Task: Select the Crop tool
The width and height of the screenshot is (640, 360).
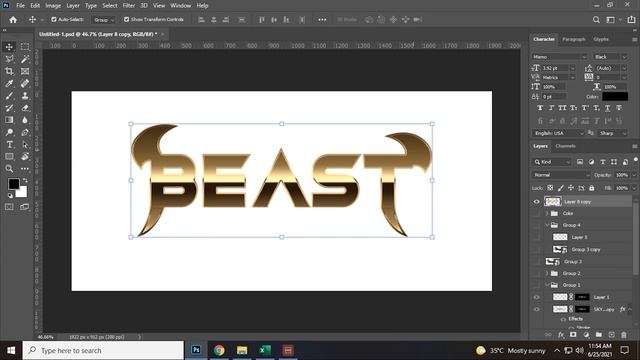Action: point(9,71)
